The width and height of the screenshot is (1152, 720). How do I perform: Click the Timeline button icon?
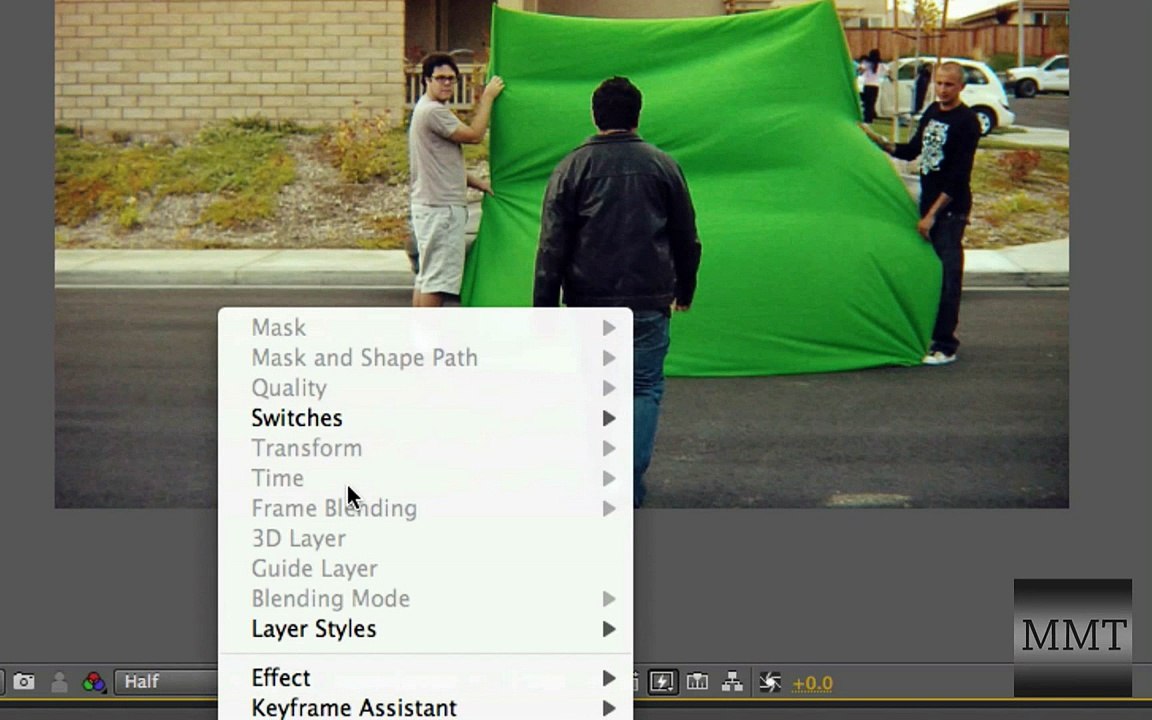(697, 683)
